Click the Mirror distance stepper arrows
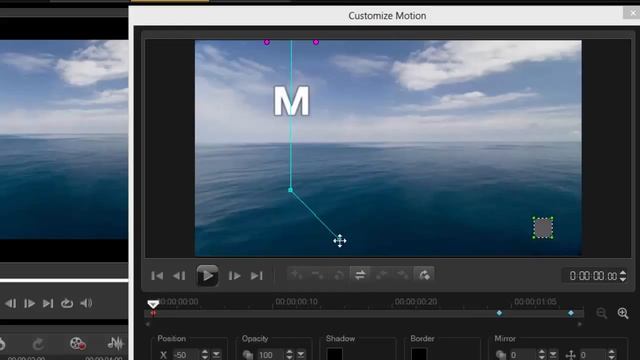Viewport: 640px width, 360px height. click(x=611, y=355)
